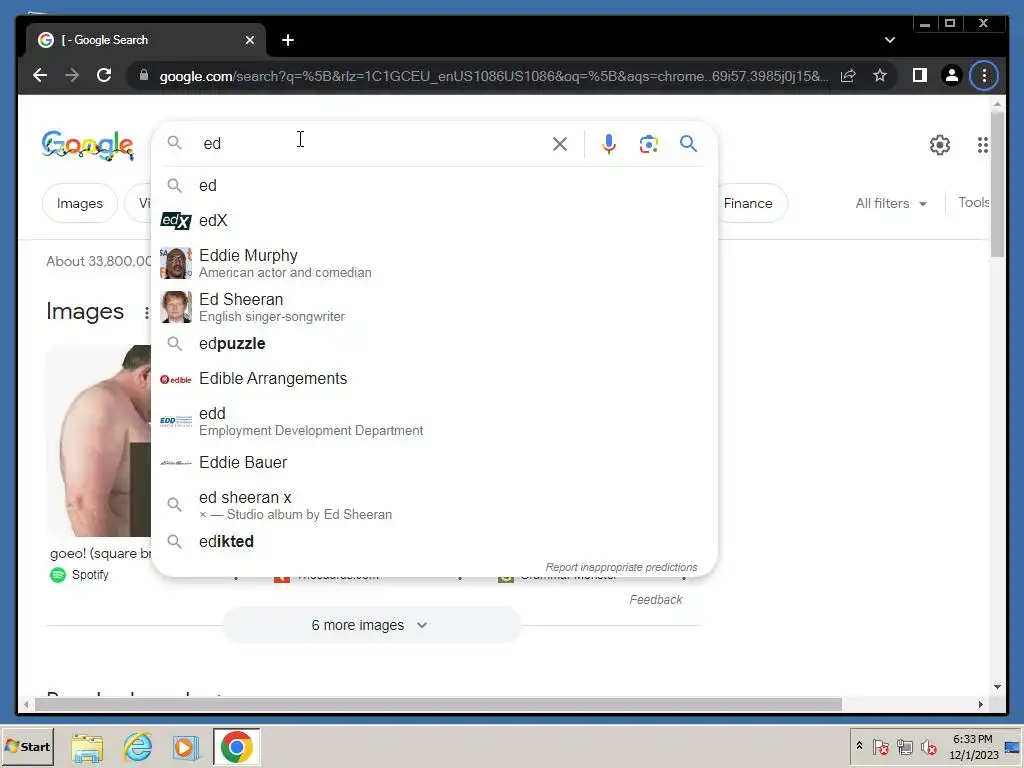This screenshot has height=768, width=1024.
Task: Select the 'ed sheeran x' album suggestion
Action: point(434,505)
